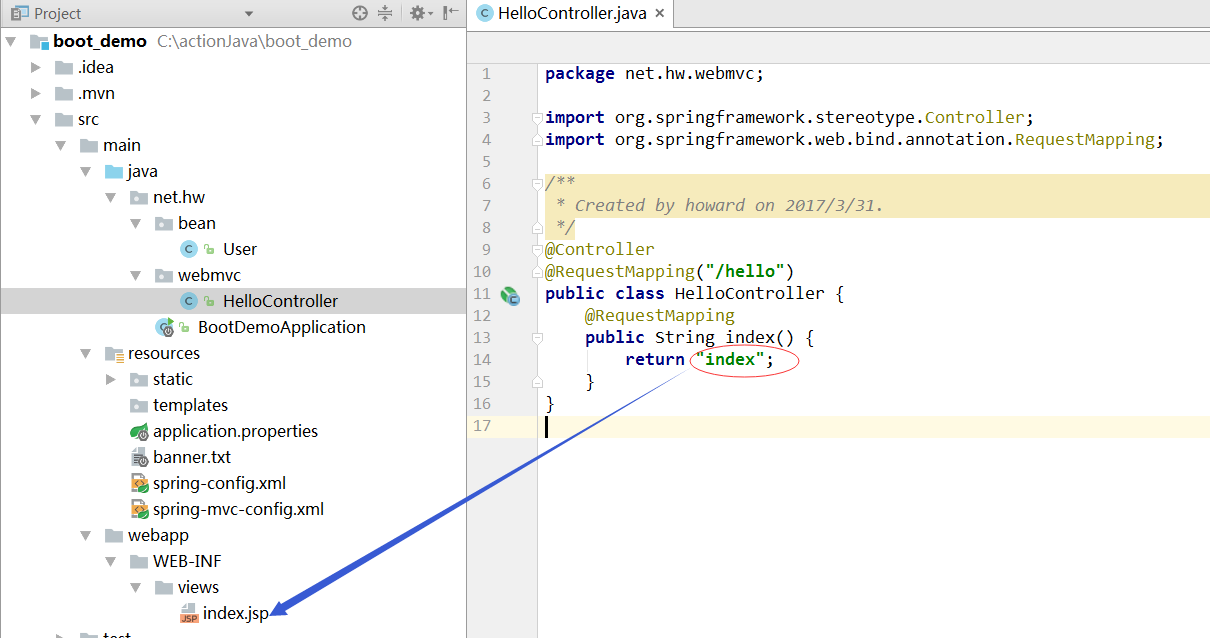
Task: Click the webapp folder icon
Action: [x=114, y=535]
